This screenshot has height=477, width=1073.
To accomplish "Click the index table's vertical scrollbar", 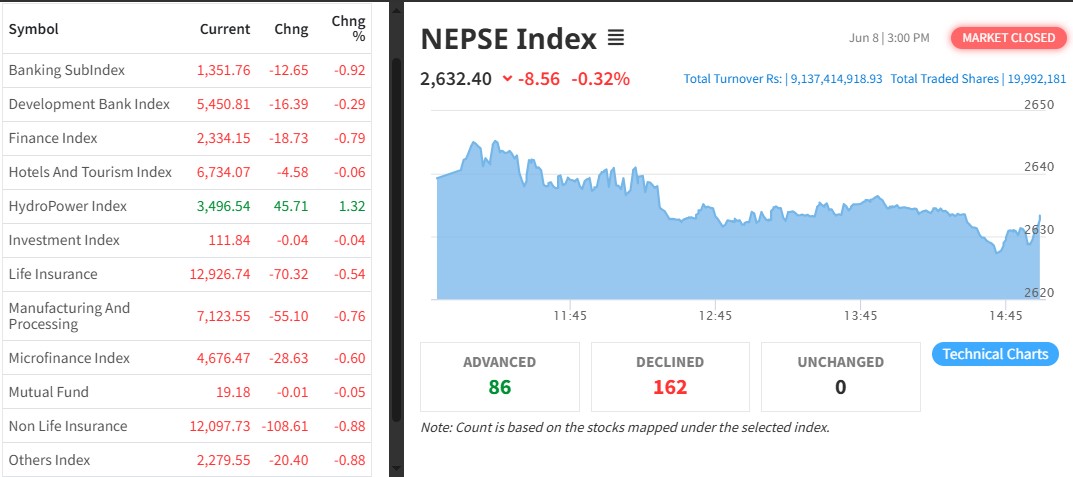I will click(396, 240).
